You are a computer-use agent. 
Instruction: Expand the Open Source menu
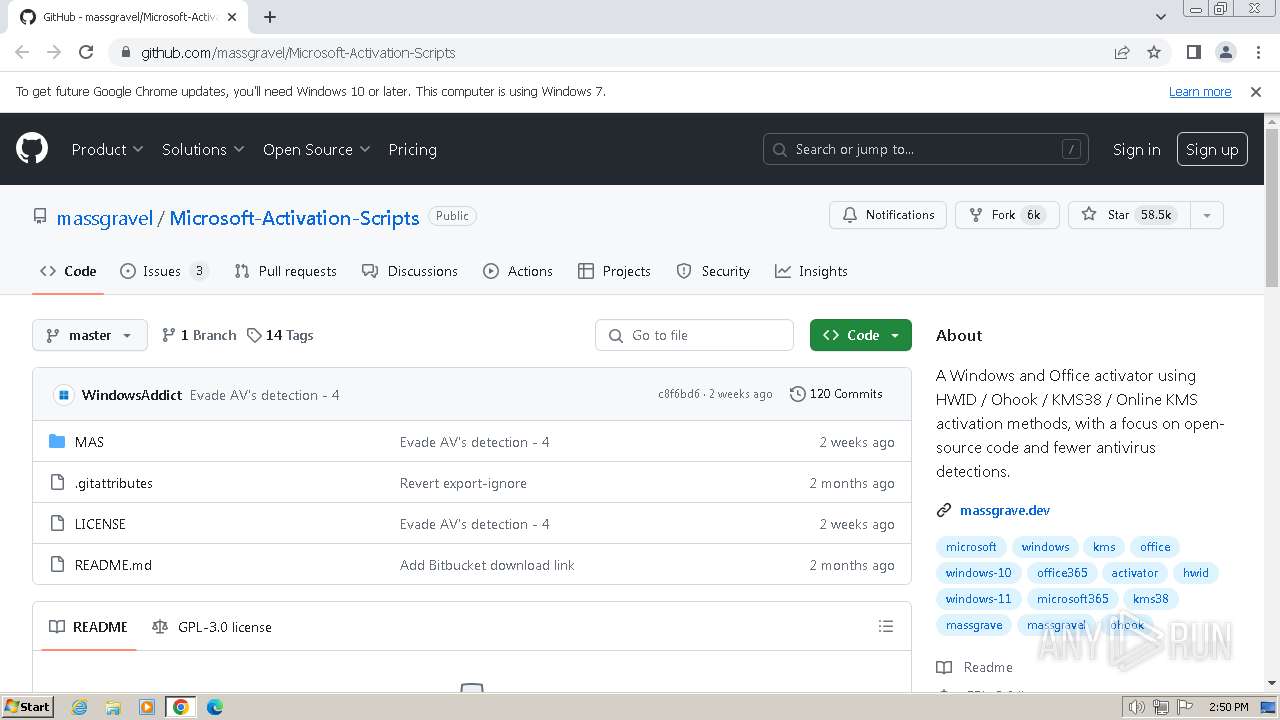pos(316,149)
